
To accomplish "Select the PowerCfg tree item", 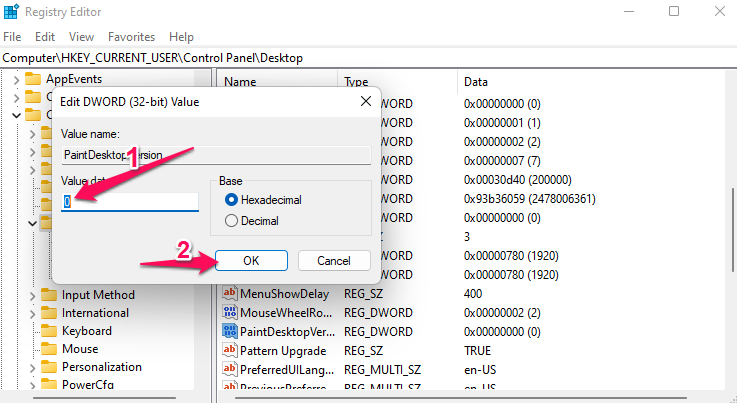I will pos(88,385).
